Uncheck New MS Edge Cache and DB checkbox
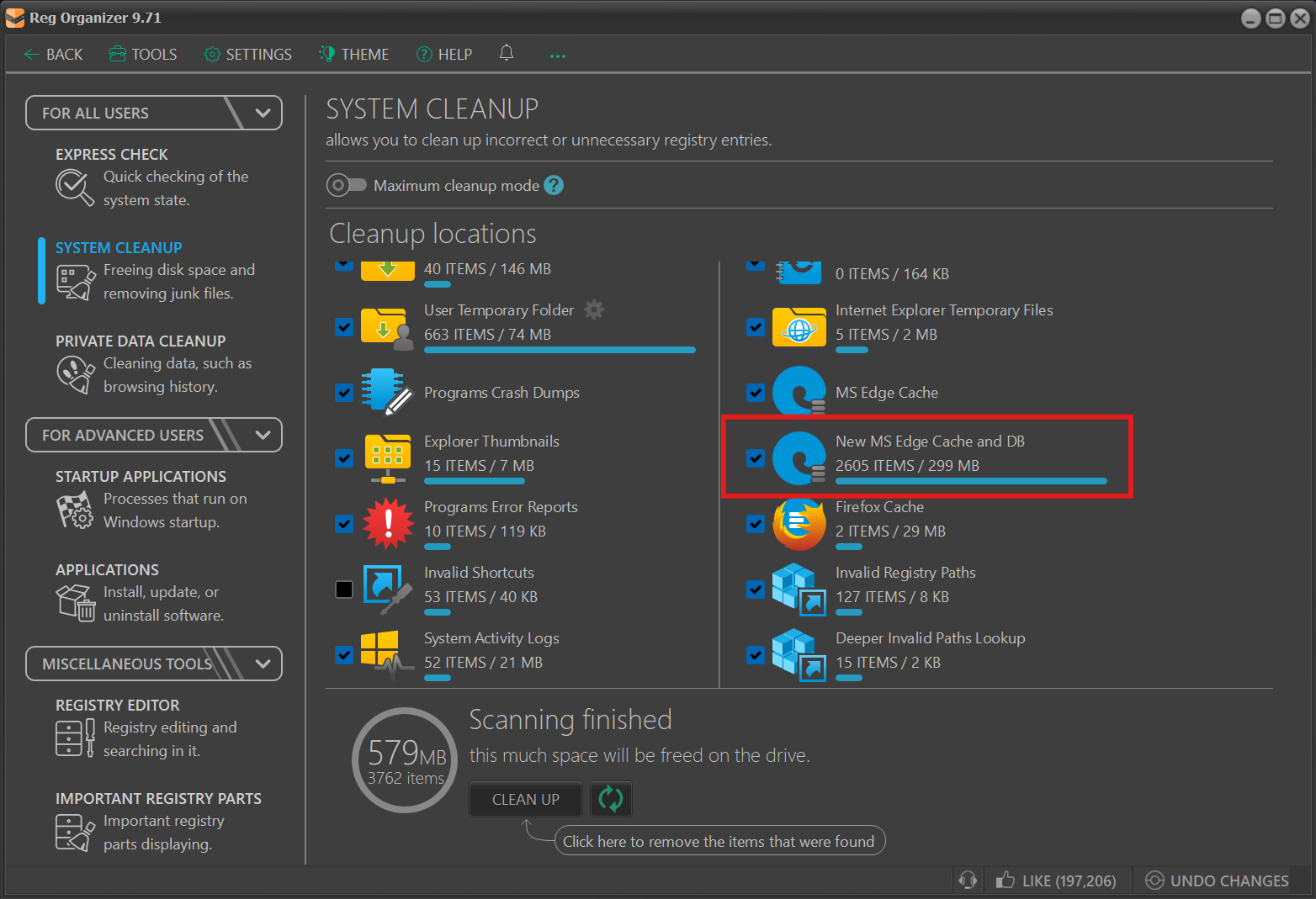This screenshot has width=1316, height=899. click(756, 458)
